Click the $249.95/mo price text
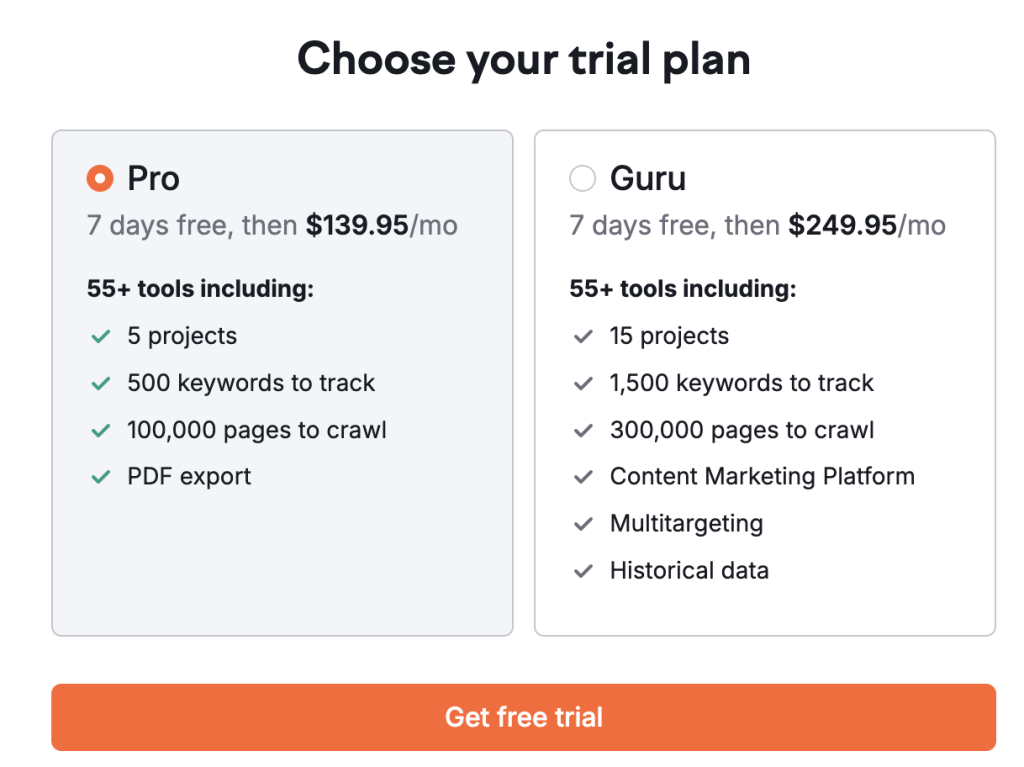 866,225
